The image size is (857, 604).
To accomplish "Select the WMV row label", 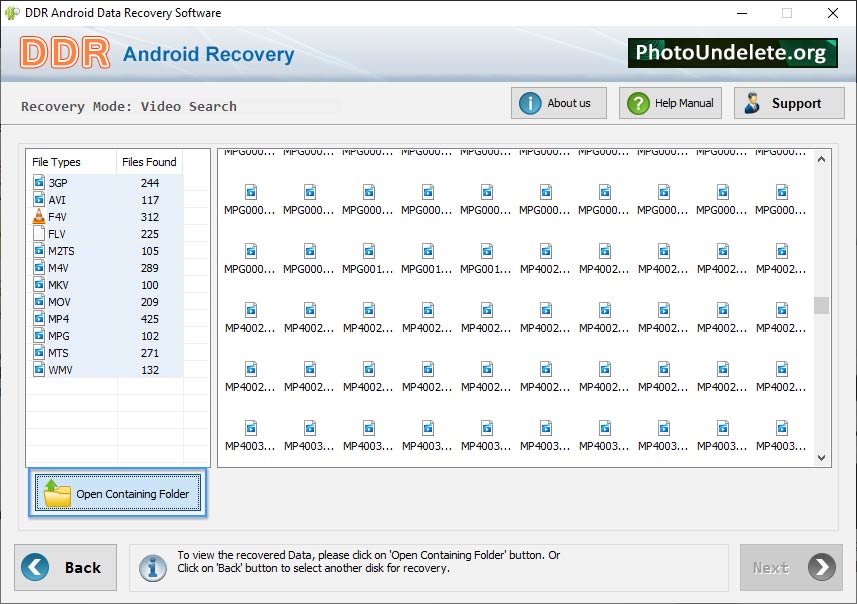I will [x=60, y=370].
